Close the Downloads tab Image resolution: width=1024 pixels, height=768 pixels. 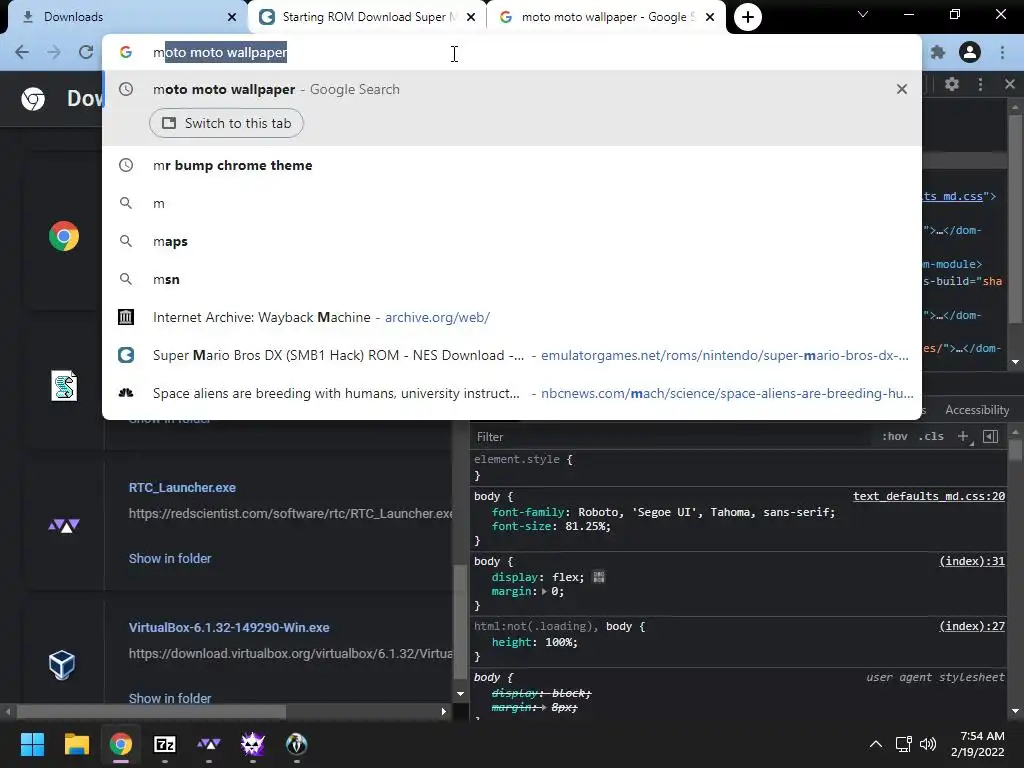[232, 17]
